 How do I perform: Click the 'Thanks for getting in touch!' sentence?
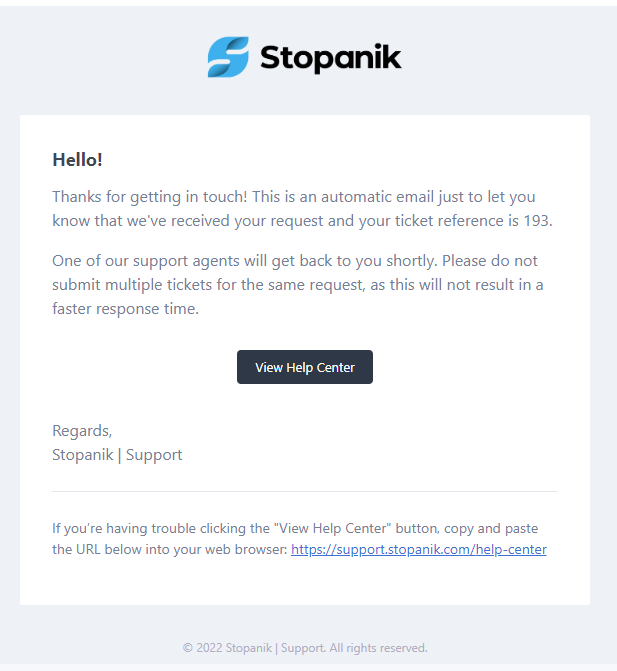pyautogui.click(x=150, y=197)
